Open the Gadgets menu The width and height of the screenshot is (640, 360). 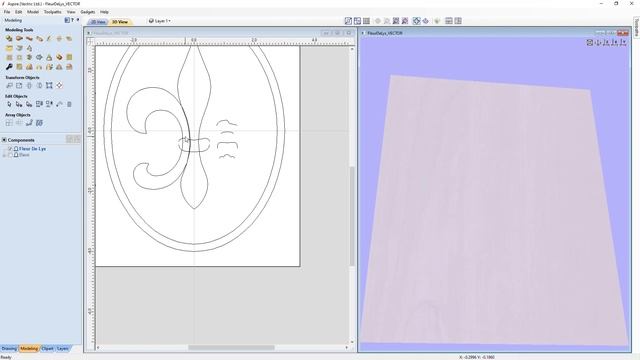point(88,12)
